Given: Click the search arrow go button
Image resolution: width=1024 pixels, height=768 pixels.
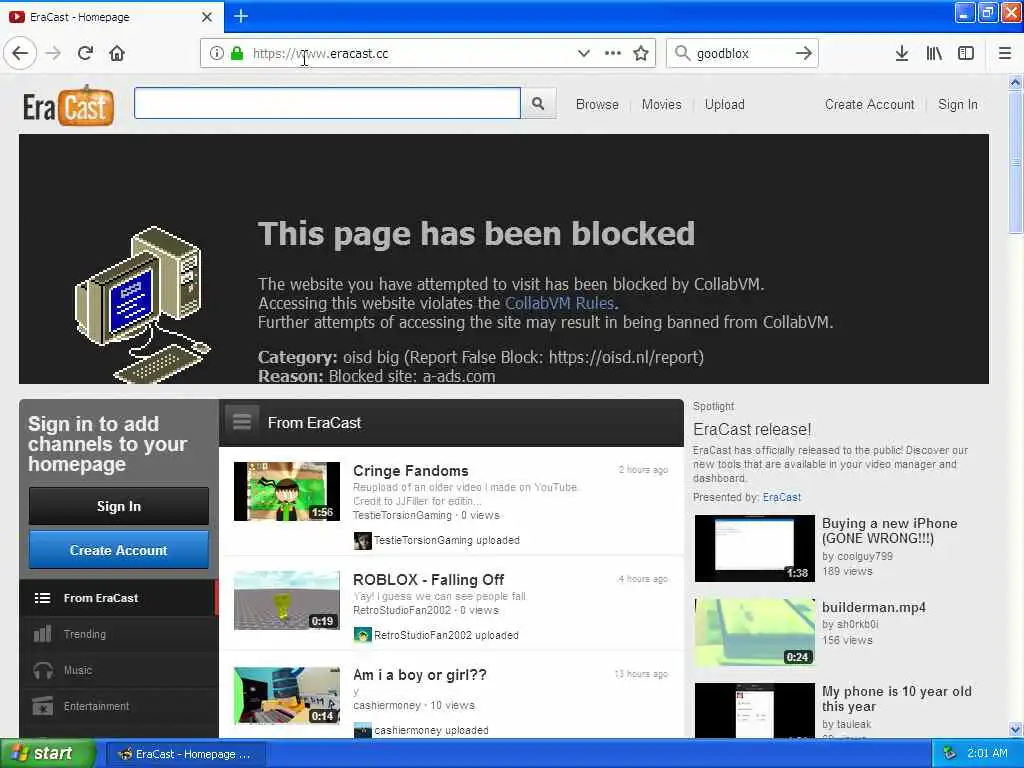Looking at the screenshot, I should (804, 54).
